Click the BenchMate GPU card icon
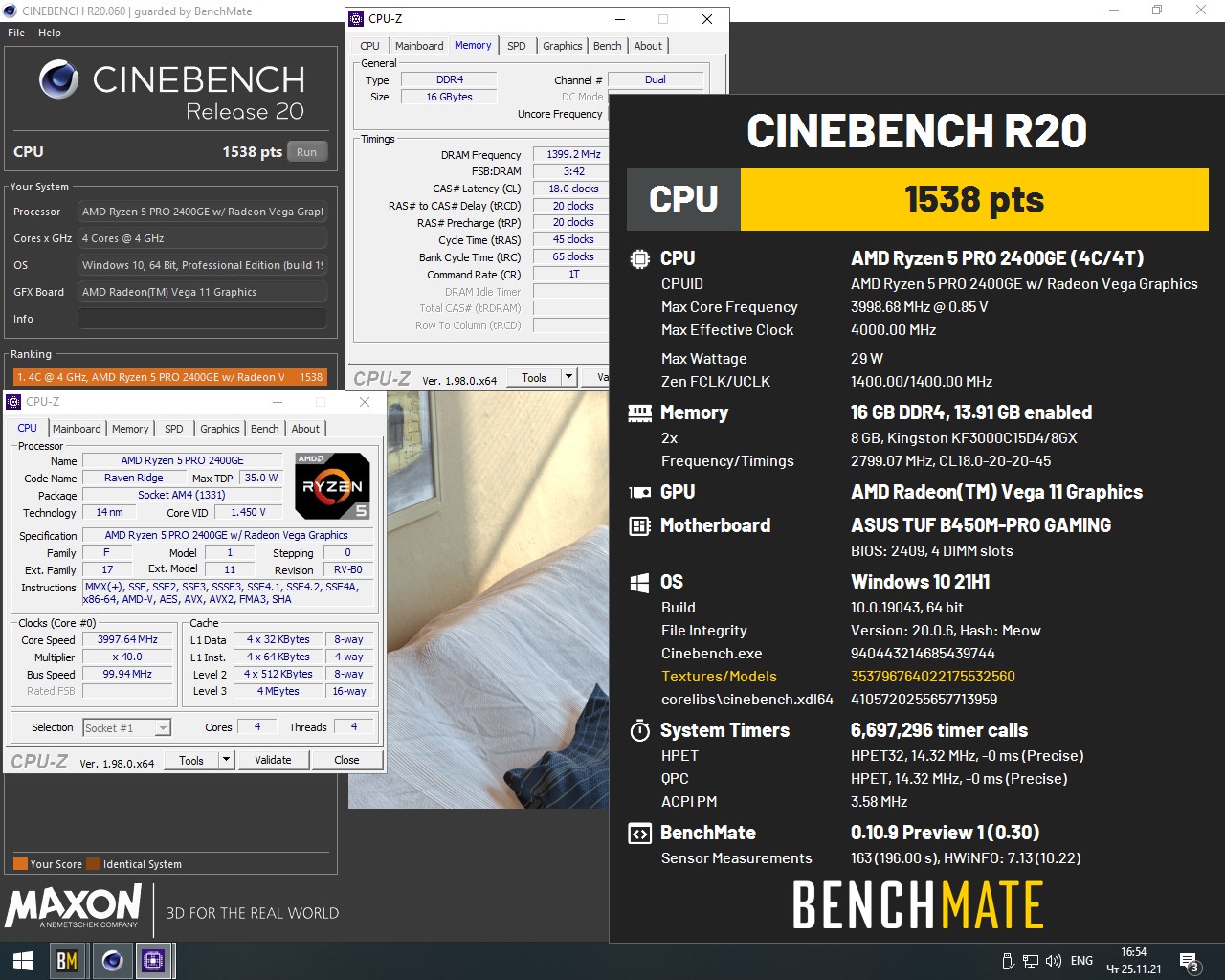The height and width of the screenshot is (980, 1225). (x=639, y=492)
